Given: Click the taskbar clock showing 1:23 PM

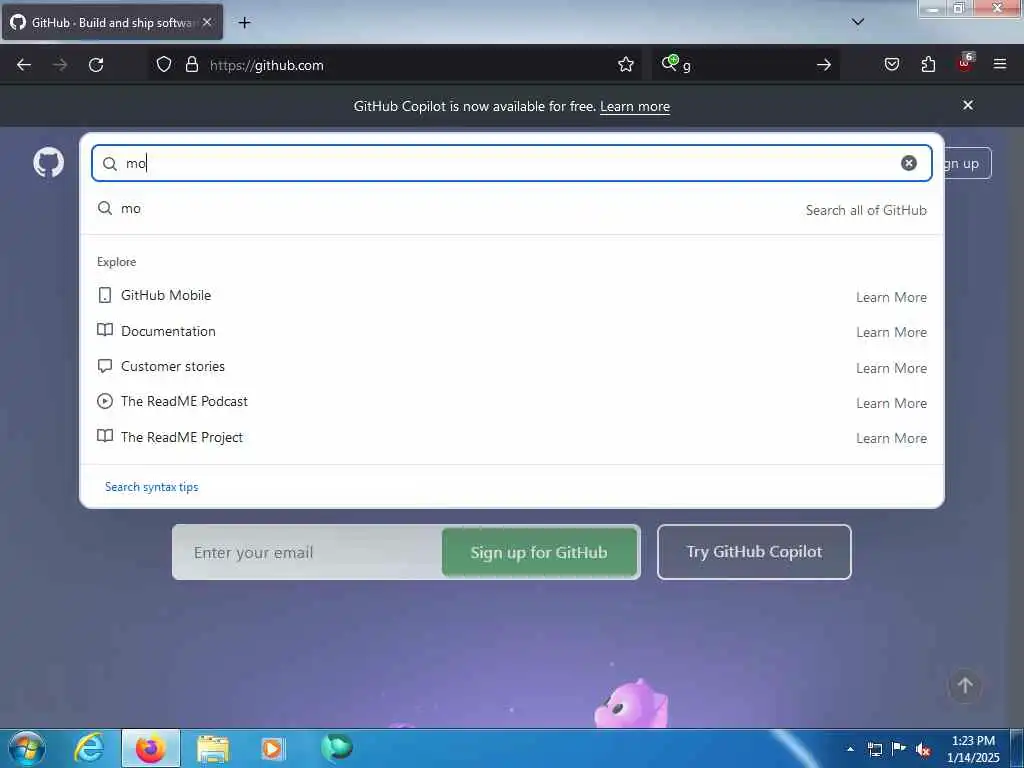Looking at the screenshot, I should (973, 749).
